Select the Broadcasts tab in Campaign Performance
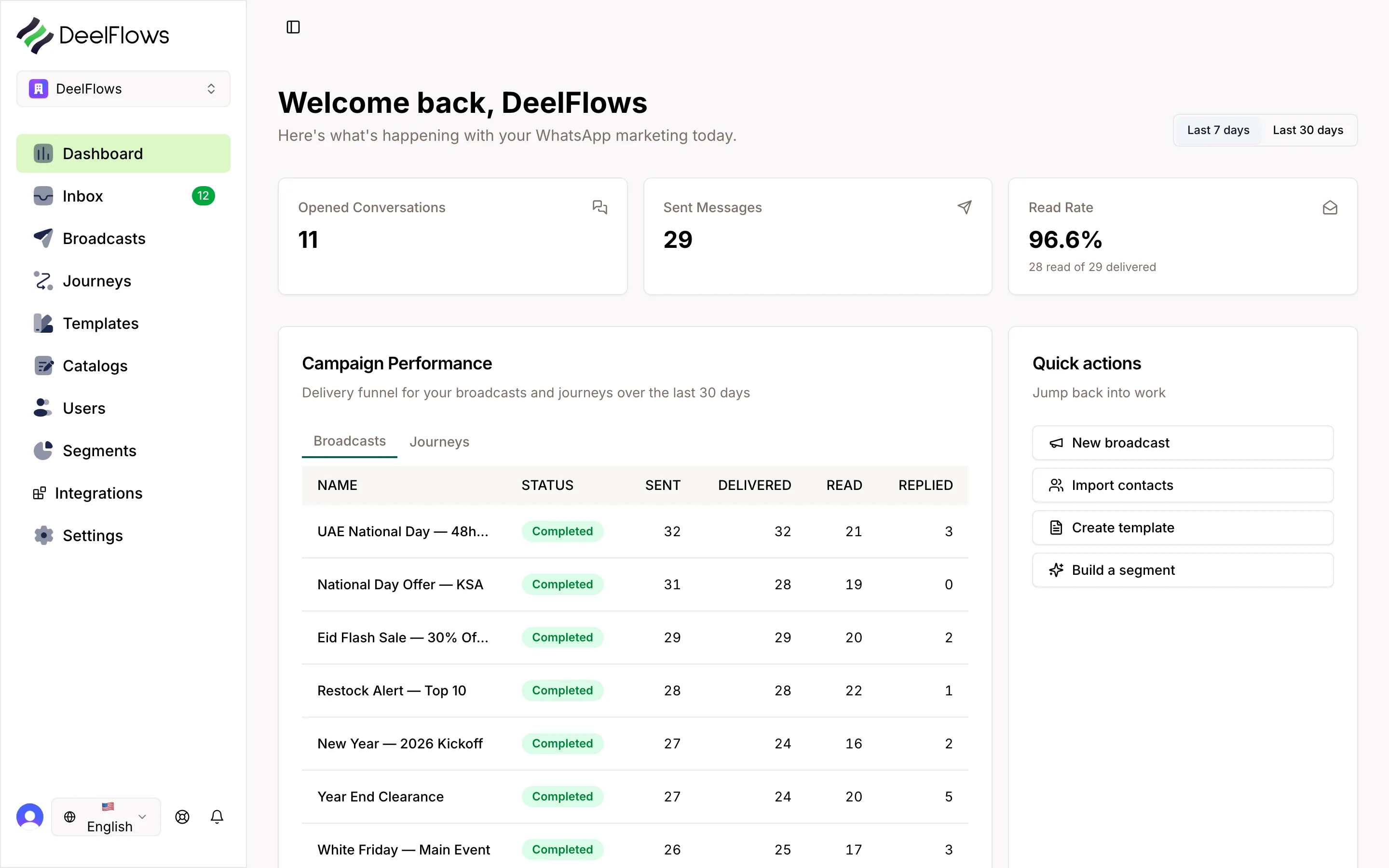 point(350,441)
